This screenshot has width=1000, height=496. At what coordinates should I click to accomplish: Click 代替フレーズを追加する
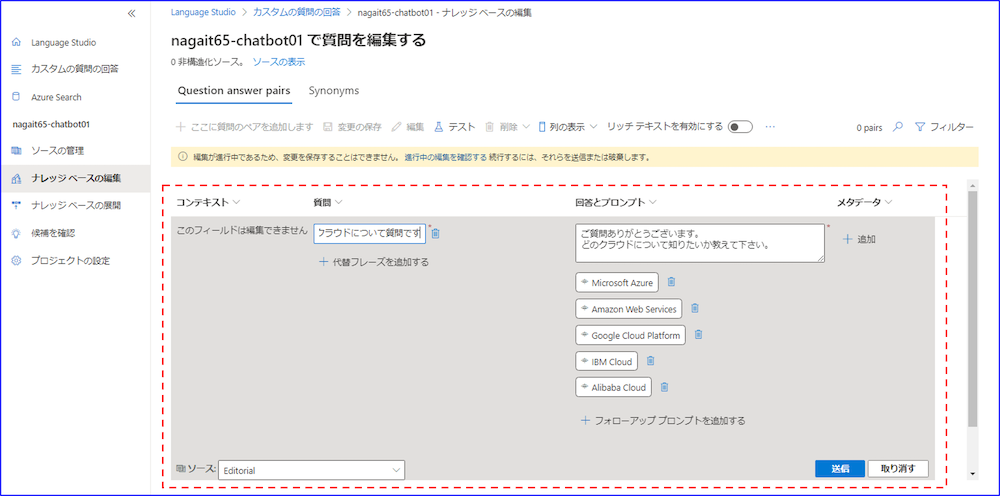point(374,262)
